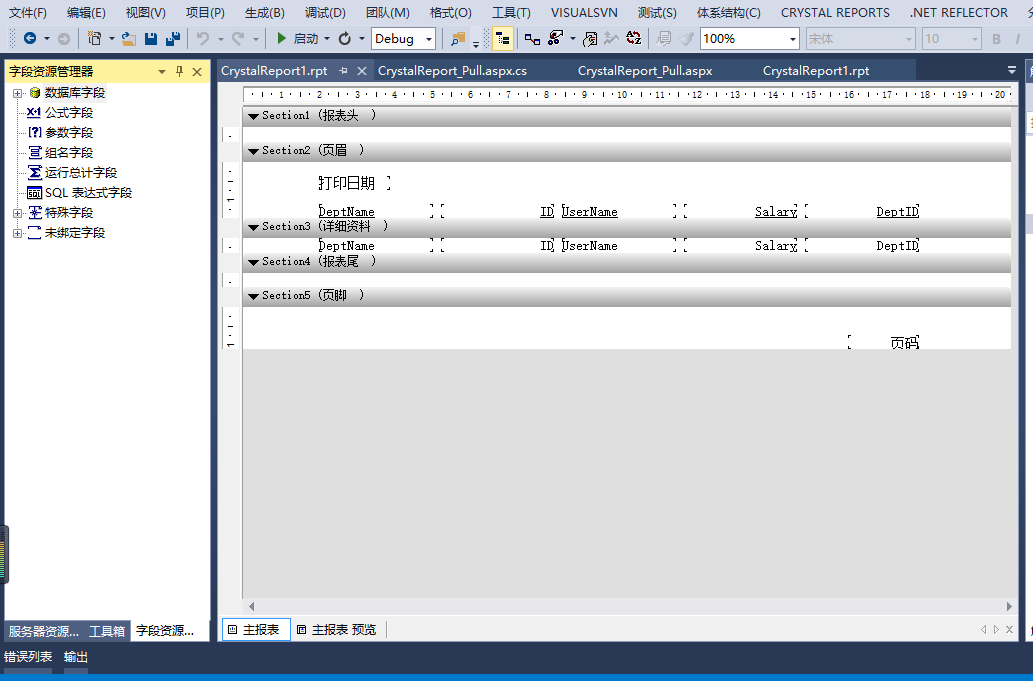The image size is (1033, 681).
Task: Collapse Section3 详细资料 triangle
Action: pos(253,227)
